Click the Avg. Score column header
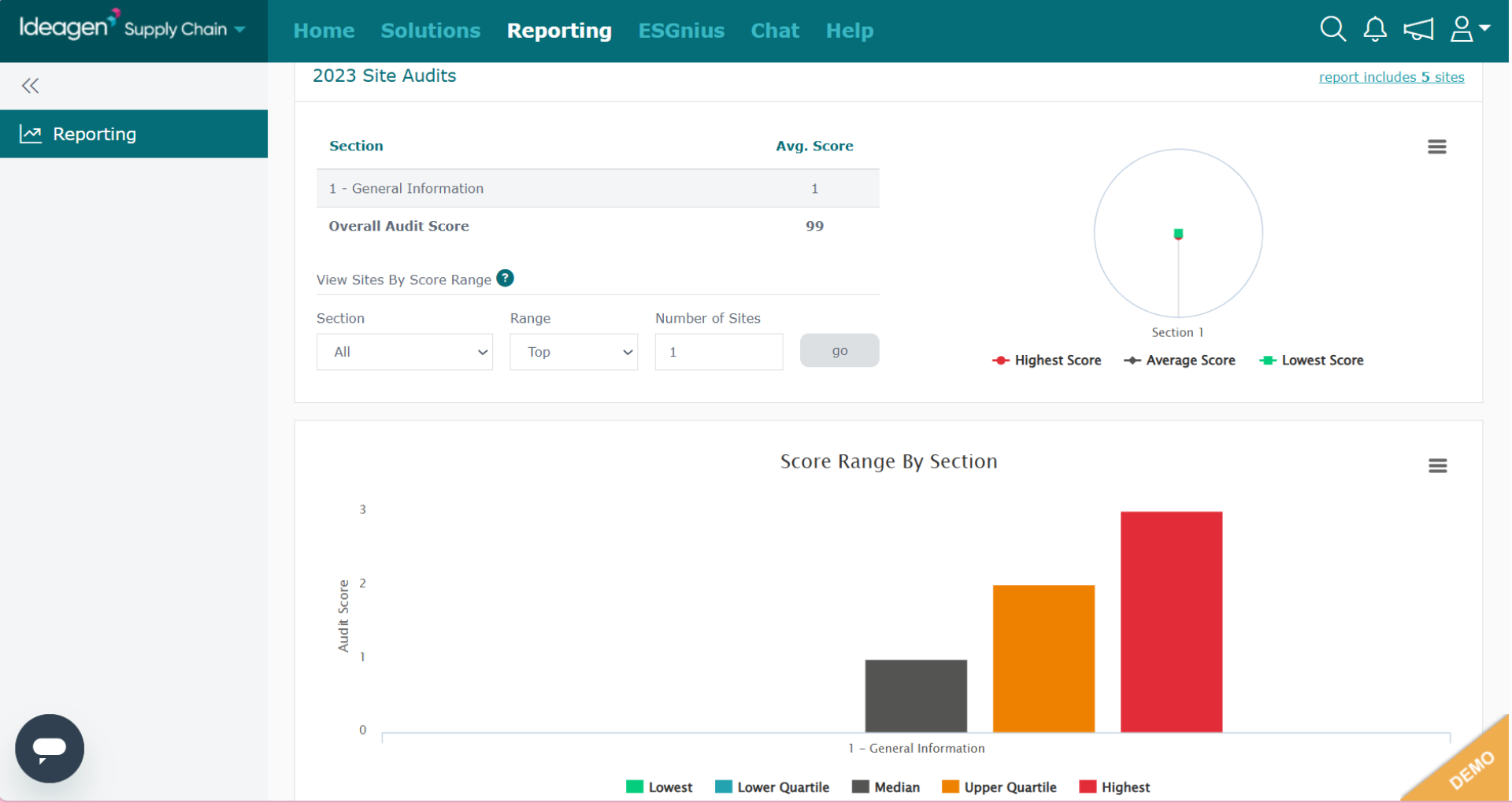This screenshot has width=1512, height=803. (x=814, y=146)
